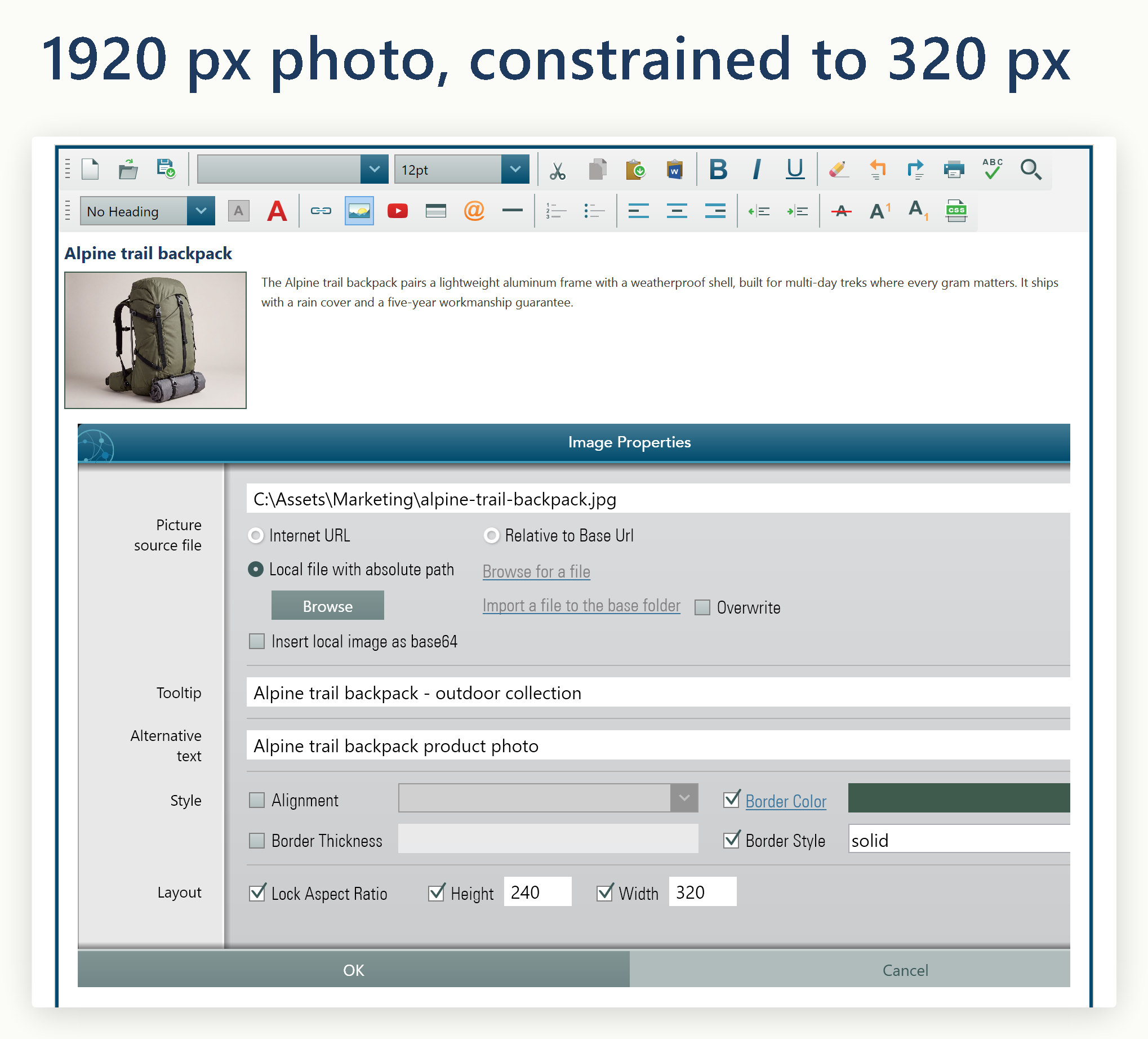Viewport: 1148px width, 1039px height.
Task: Click the picture source file path field
Action: point(658,499)
